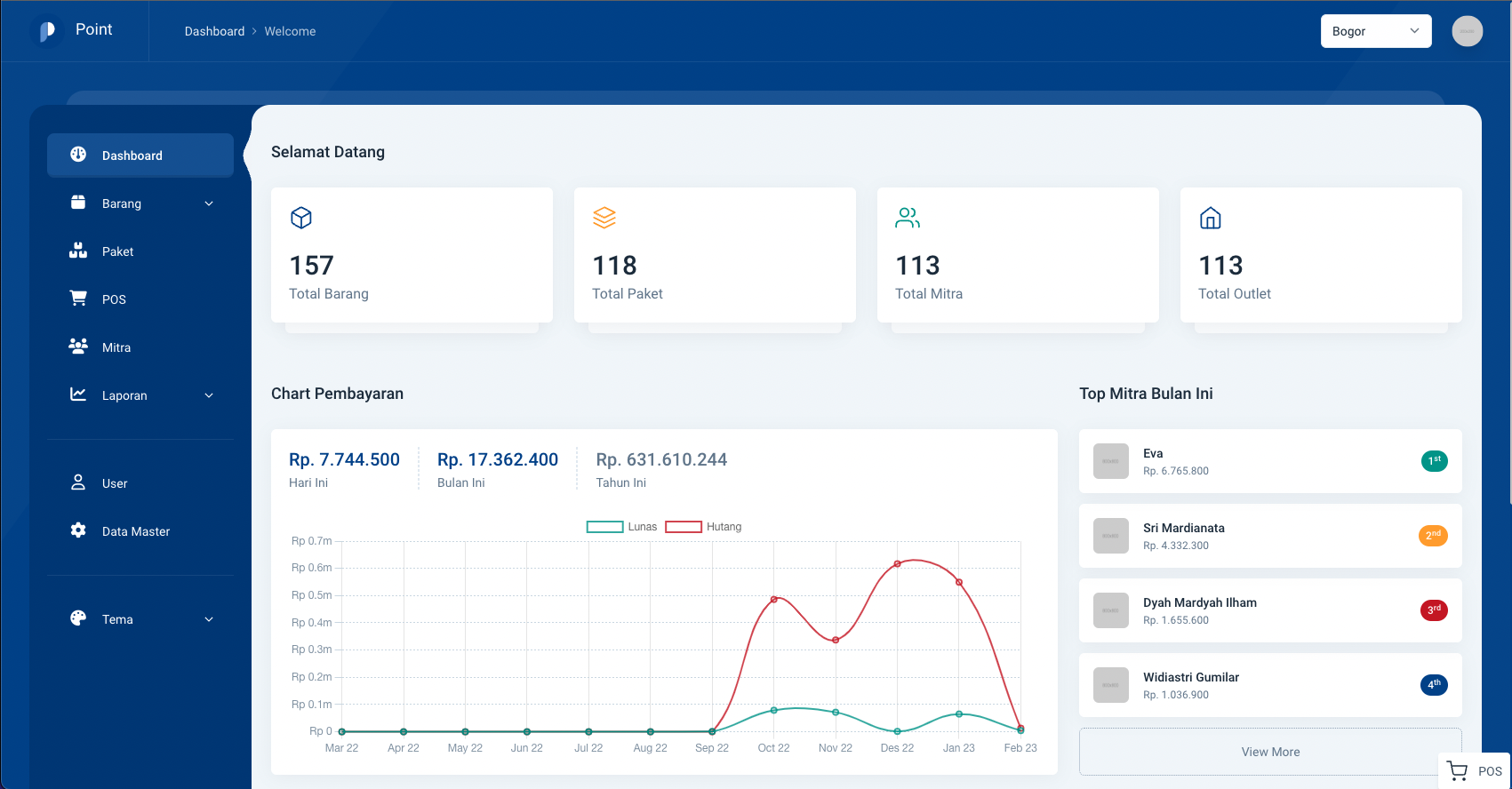Expand the Laporan submenu chevron

209,395
